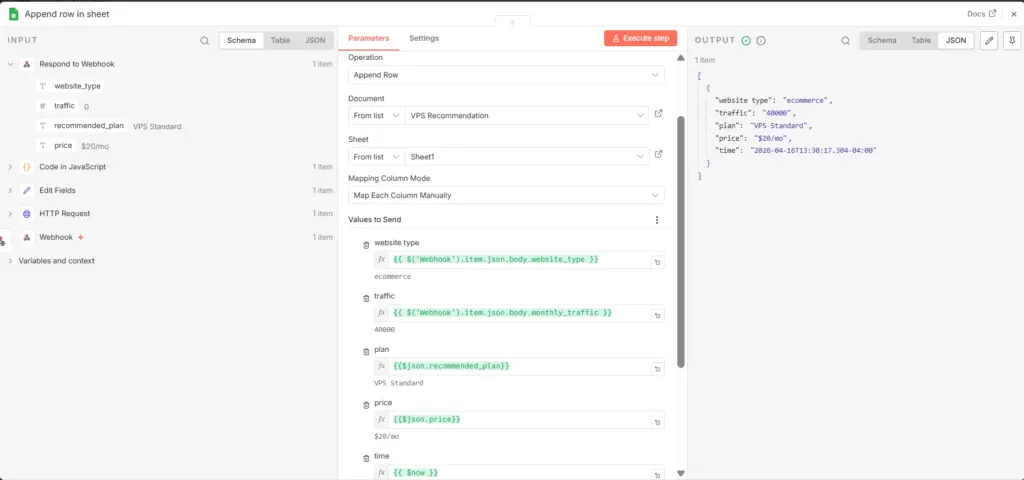Click the Edit Fields pencil icon
Viewport: 1024px width, 480px height.
coord(27,190)
